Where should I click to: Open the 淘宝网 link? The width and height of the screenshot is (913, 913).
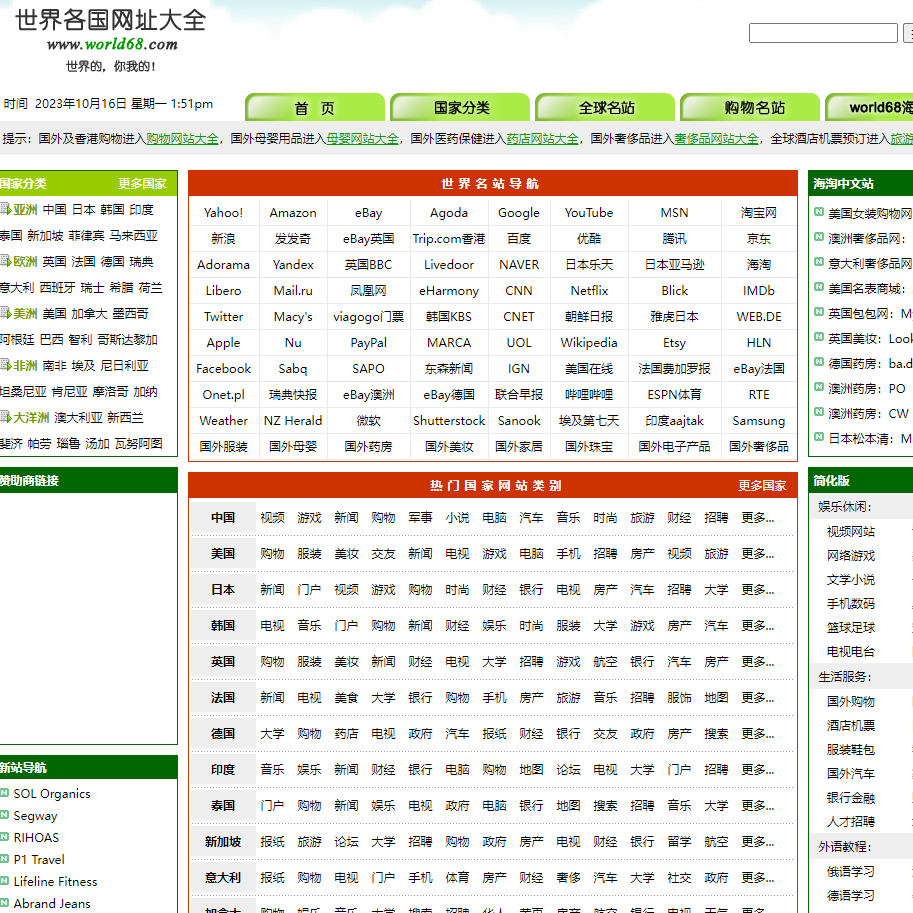pos(759,213)
